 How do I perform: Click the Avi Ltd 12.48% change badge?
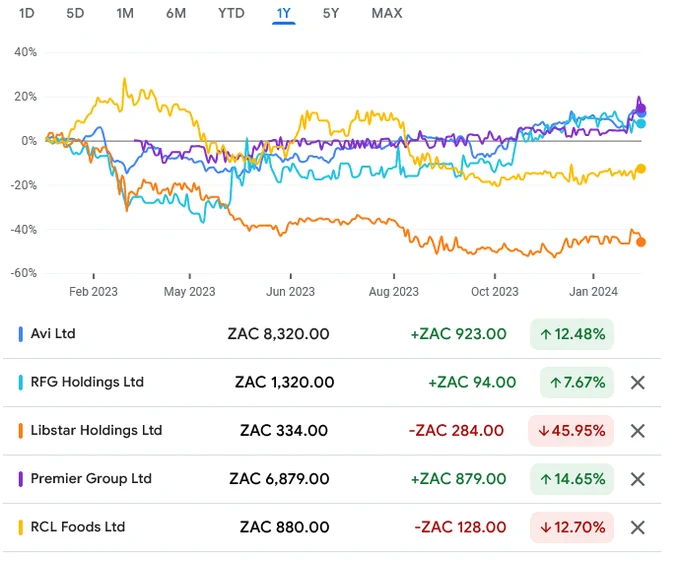point(572,334)
